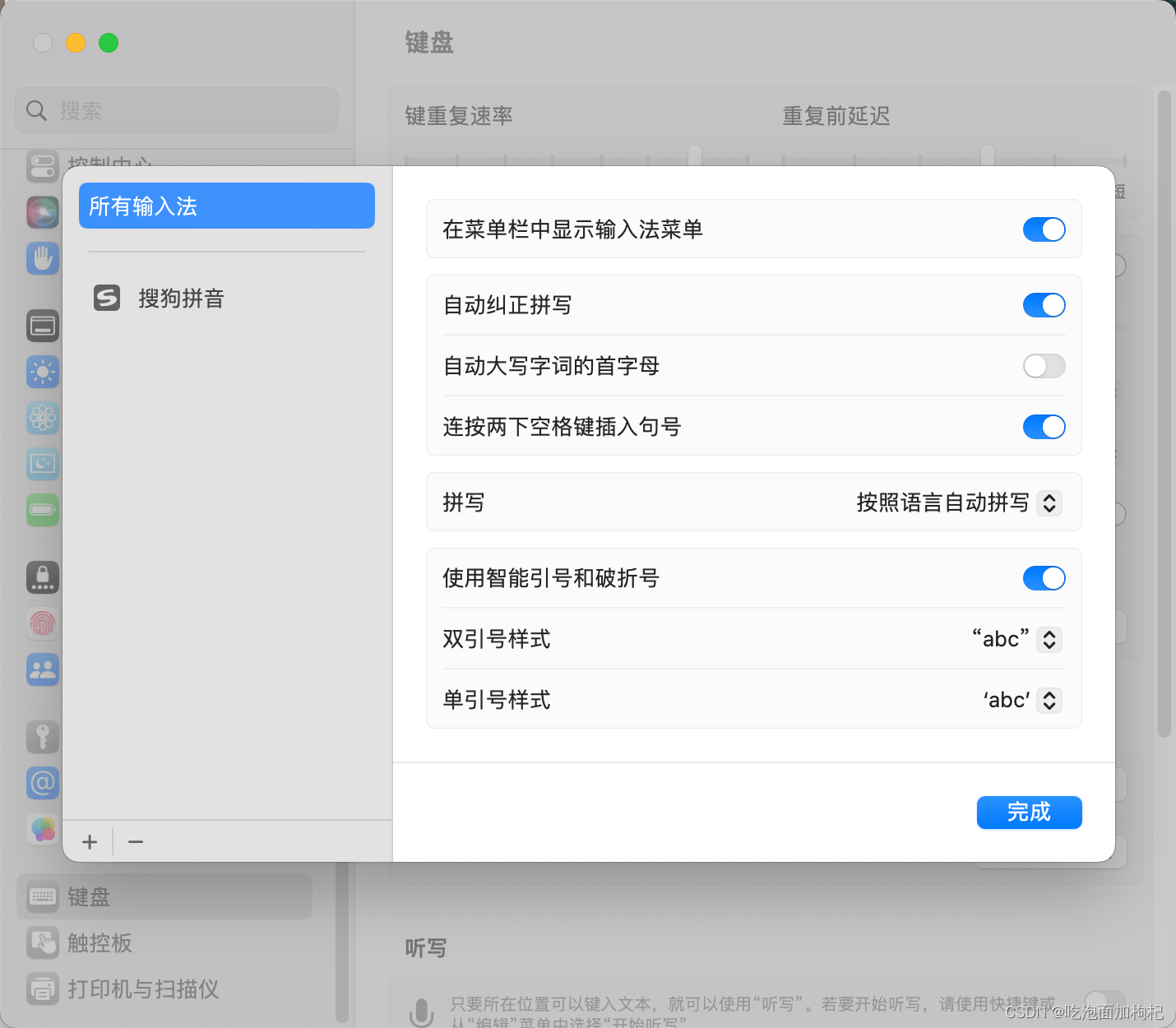Open 触控板 item in settings sidebar

tap(164, 942)
